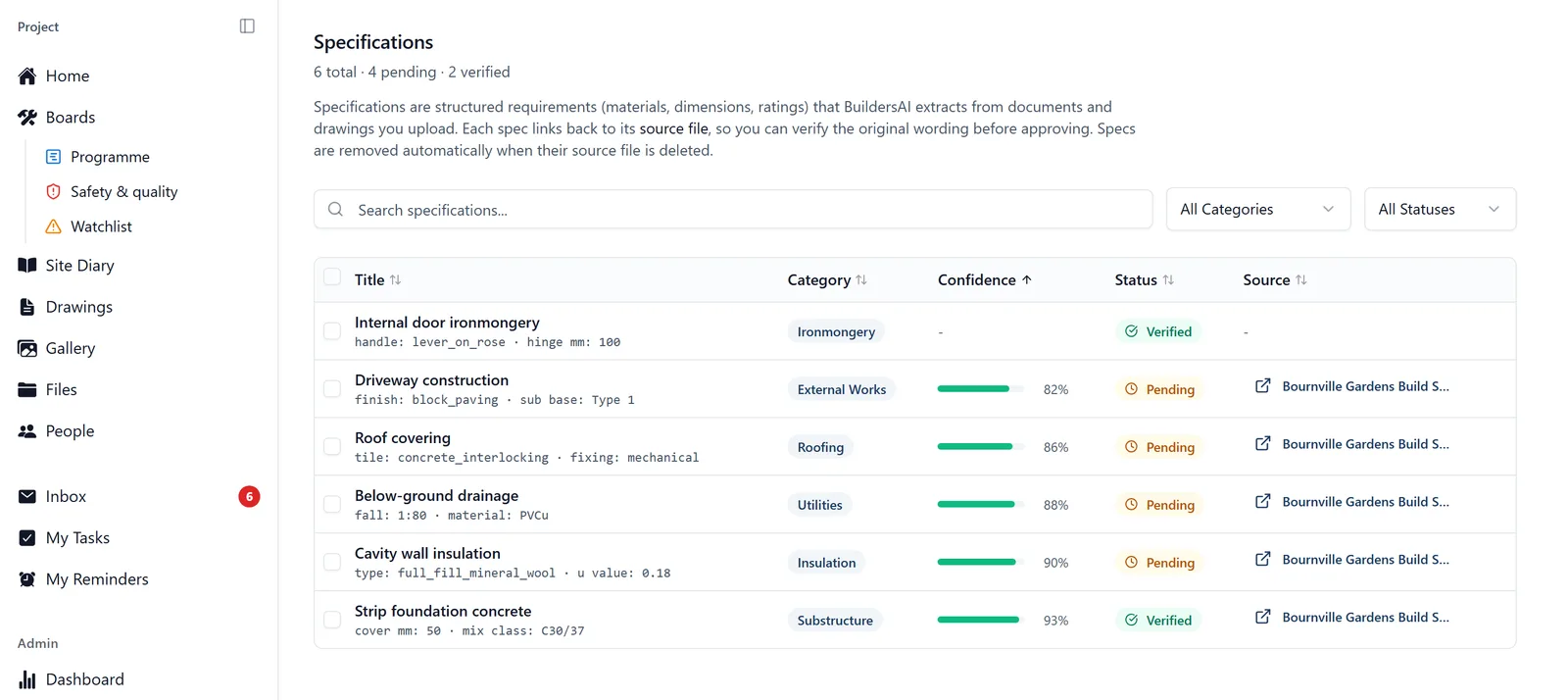This screenshot has width=1568, height=700.
Task: Click the Substructure category tag
Action: pos(835,621)
